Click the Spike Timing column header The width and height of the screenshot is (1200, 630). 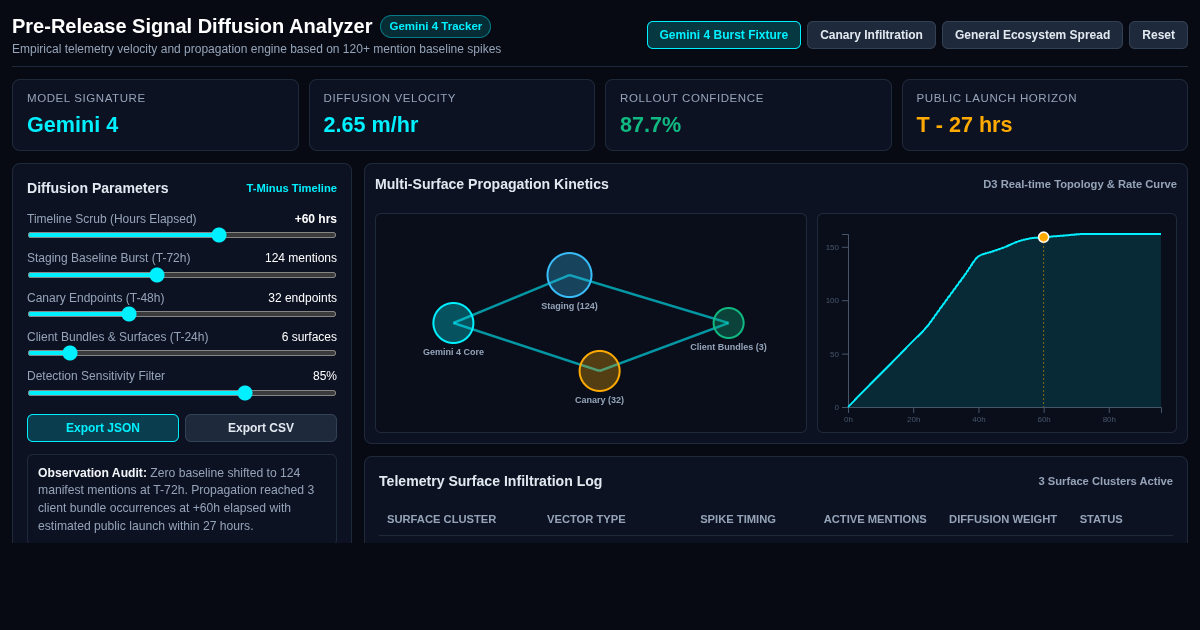coord(738,519)
